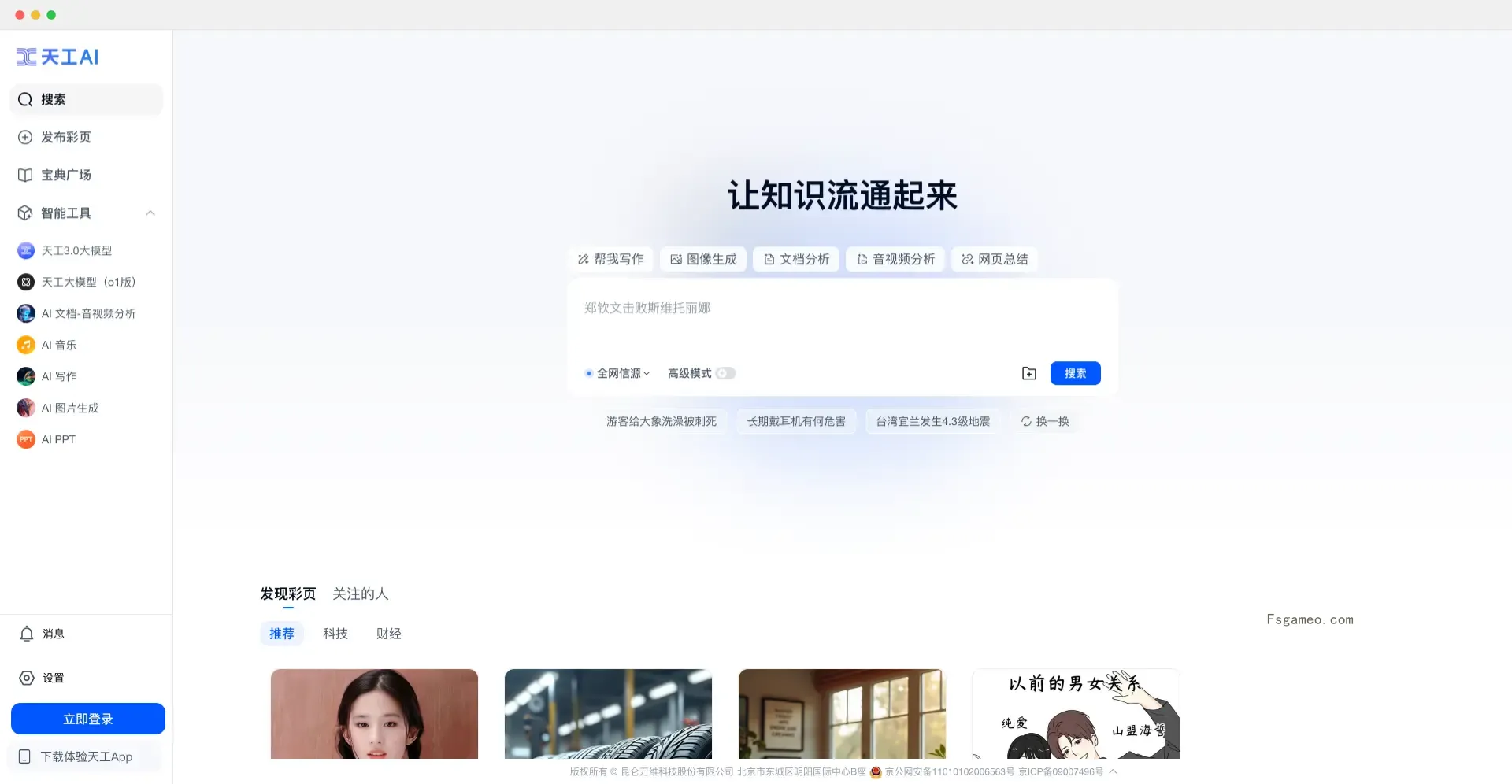Click the 设置 gear icon
1512x784 pixels.
pos(27,678)
